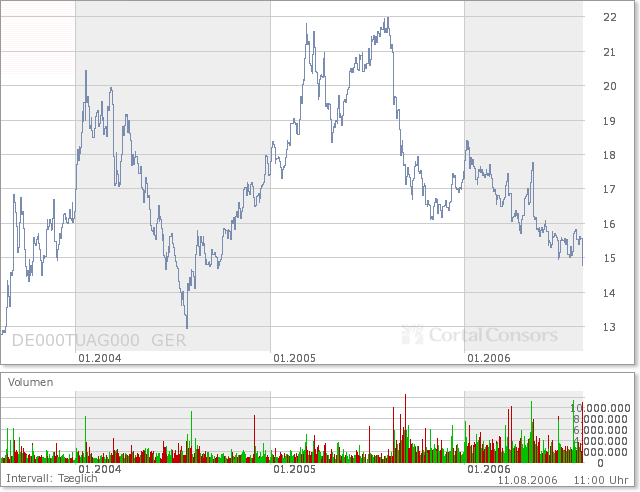Select the 01.2004 date marker on price chart
640x492 pixels.
pyautogui.click(x=99, y=358)
